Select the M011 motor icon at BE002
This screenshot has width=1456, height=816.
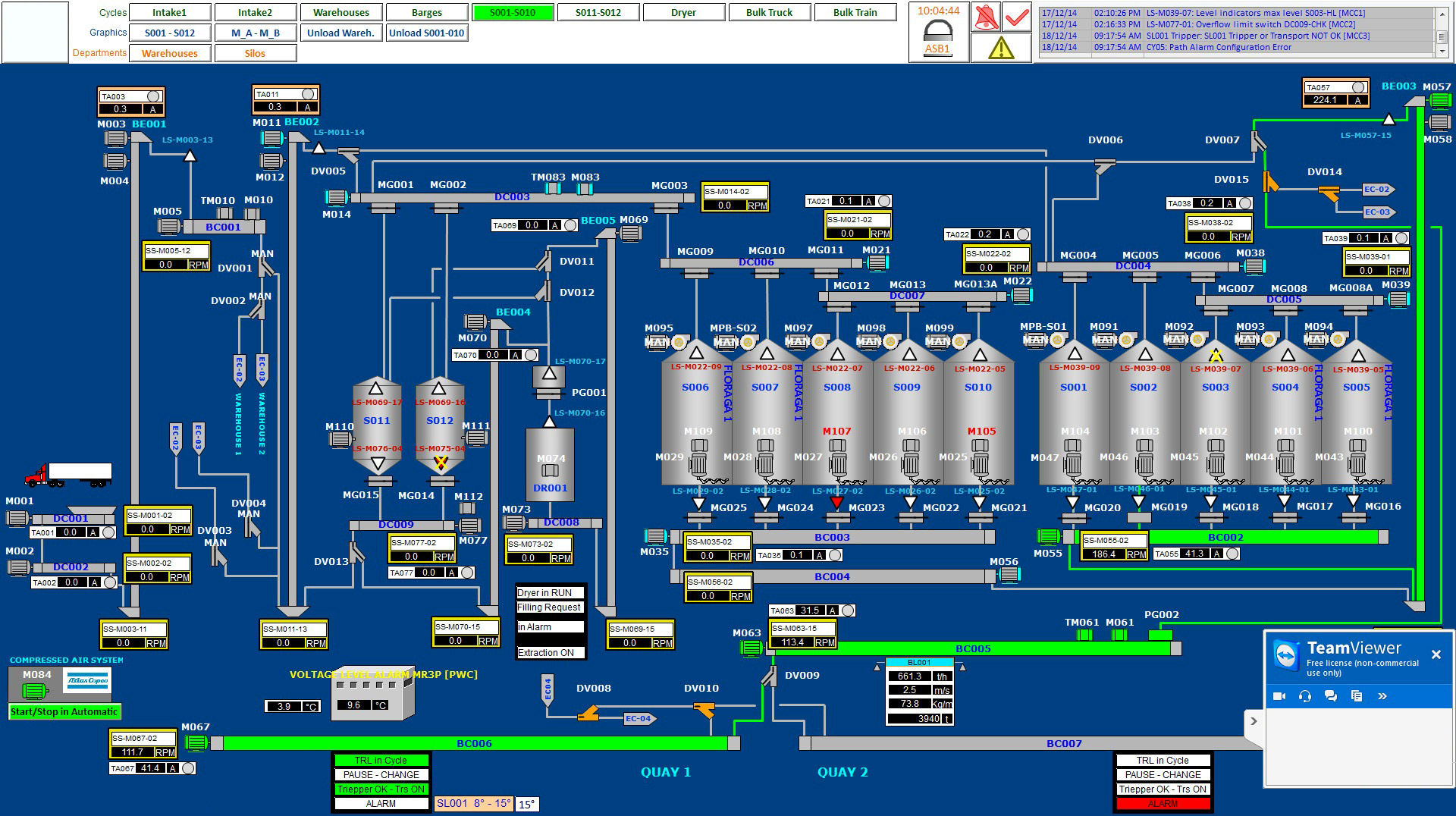[271, 138]
